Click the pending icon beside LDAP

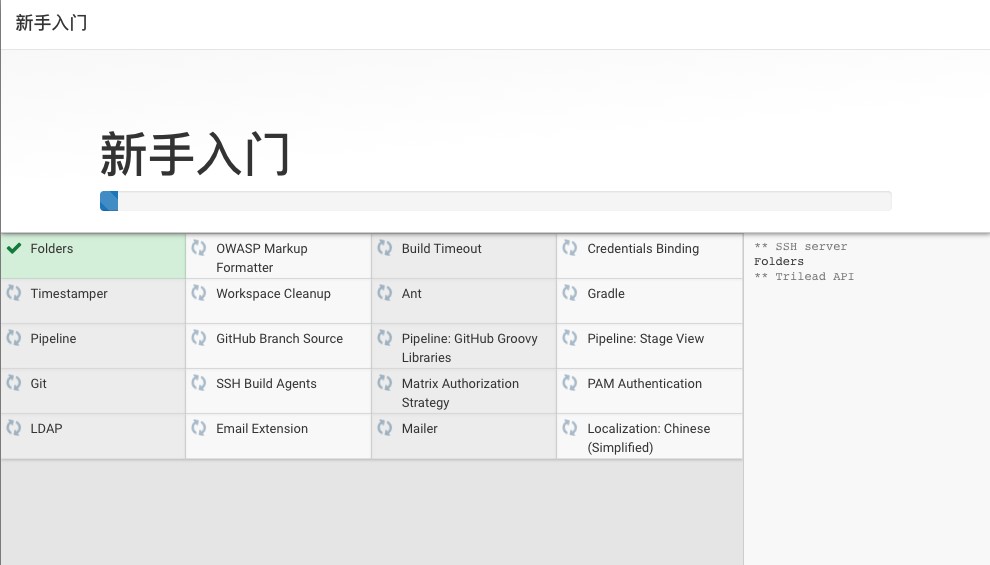[x=14, y=428]
